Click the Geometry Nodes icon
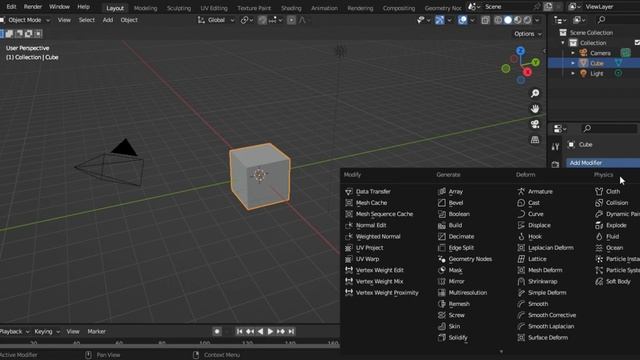The image size is (640, 360). point(442,259)
